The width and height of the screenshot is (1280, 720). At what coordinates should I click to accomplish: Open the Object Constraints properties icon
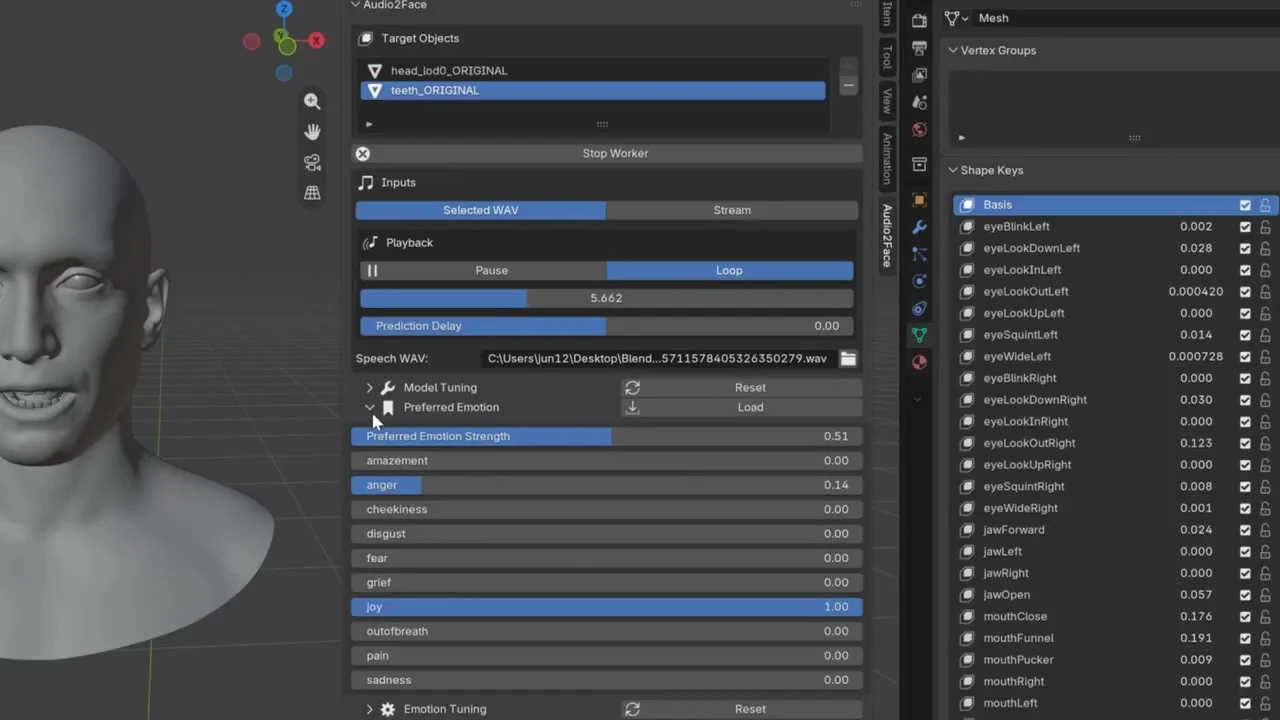click(920, 308)
